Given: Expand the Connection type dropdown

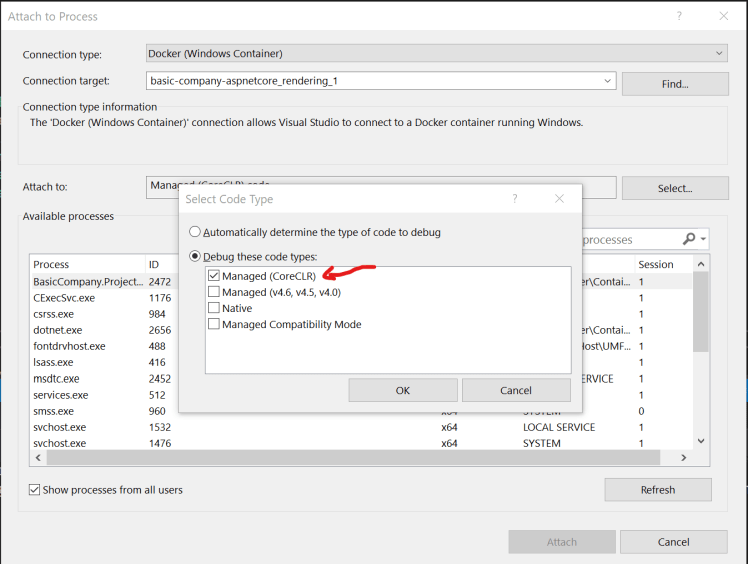Looking at the screenshot, I should click(x=720, y=53).
